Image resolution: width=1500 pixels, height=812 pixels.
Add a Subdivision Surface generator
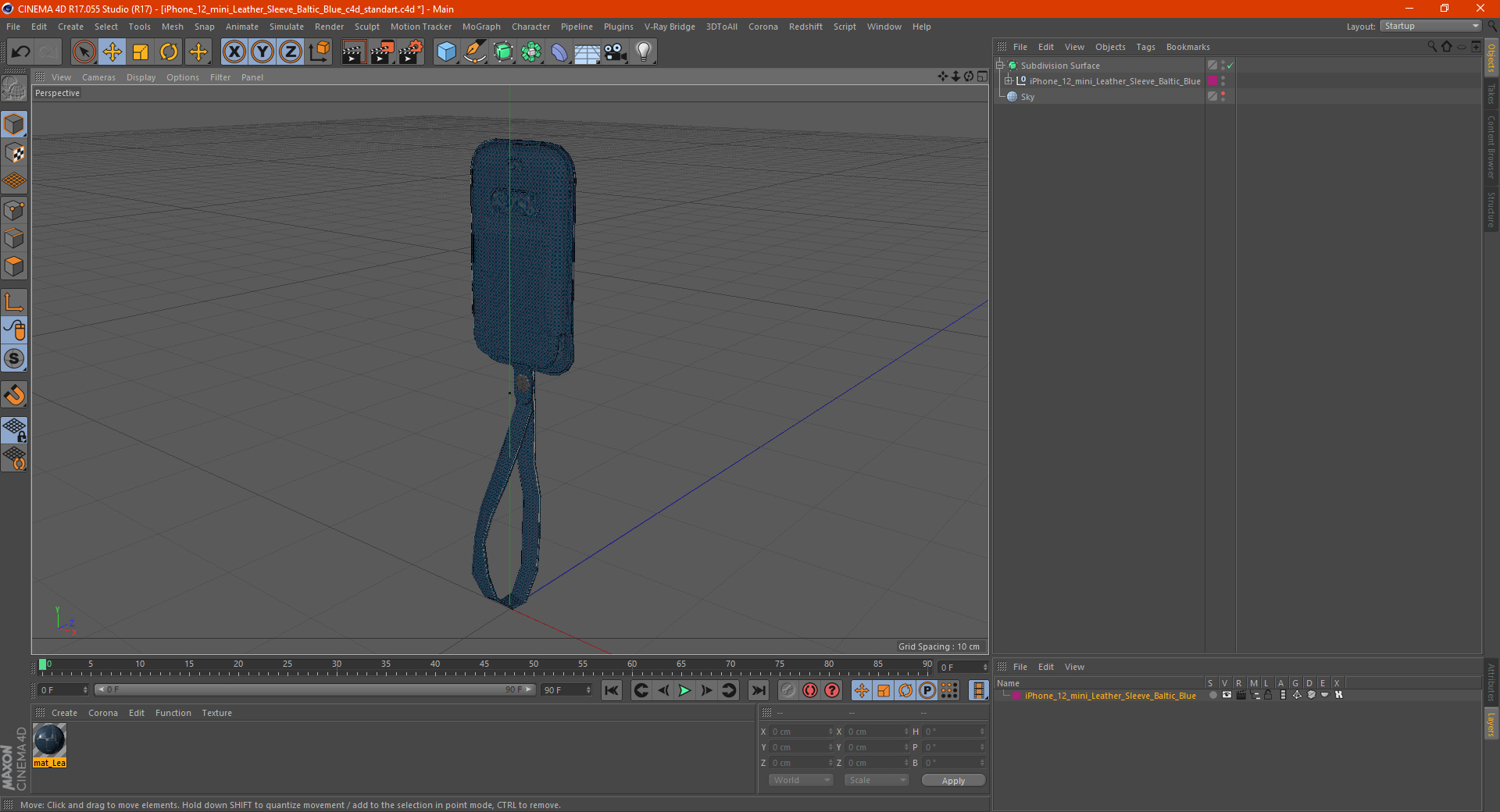(503, 52)
